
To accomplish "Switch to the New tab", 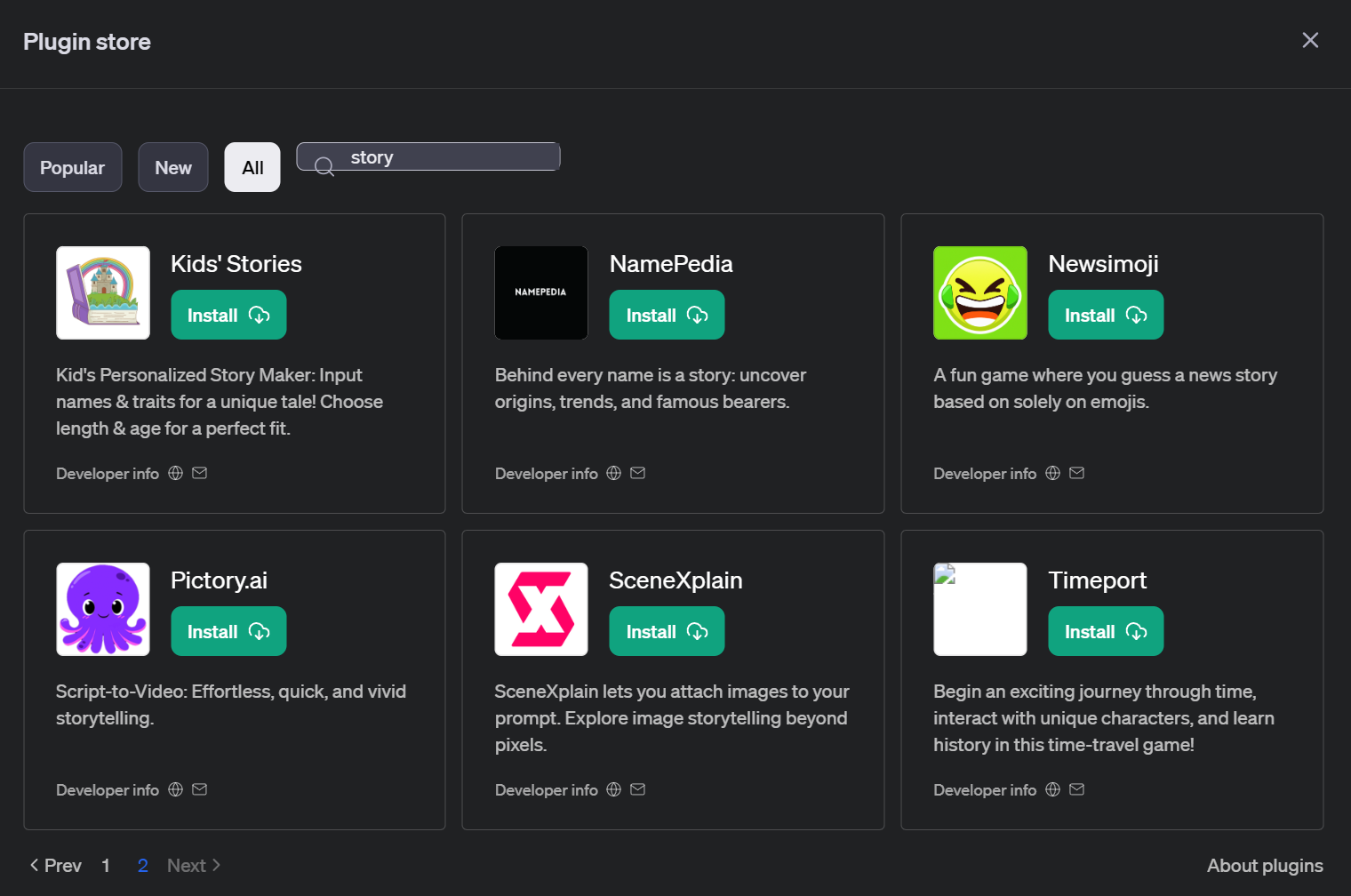I will coord(173,168).
